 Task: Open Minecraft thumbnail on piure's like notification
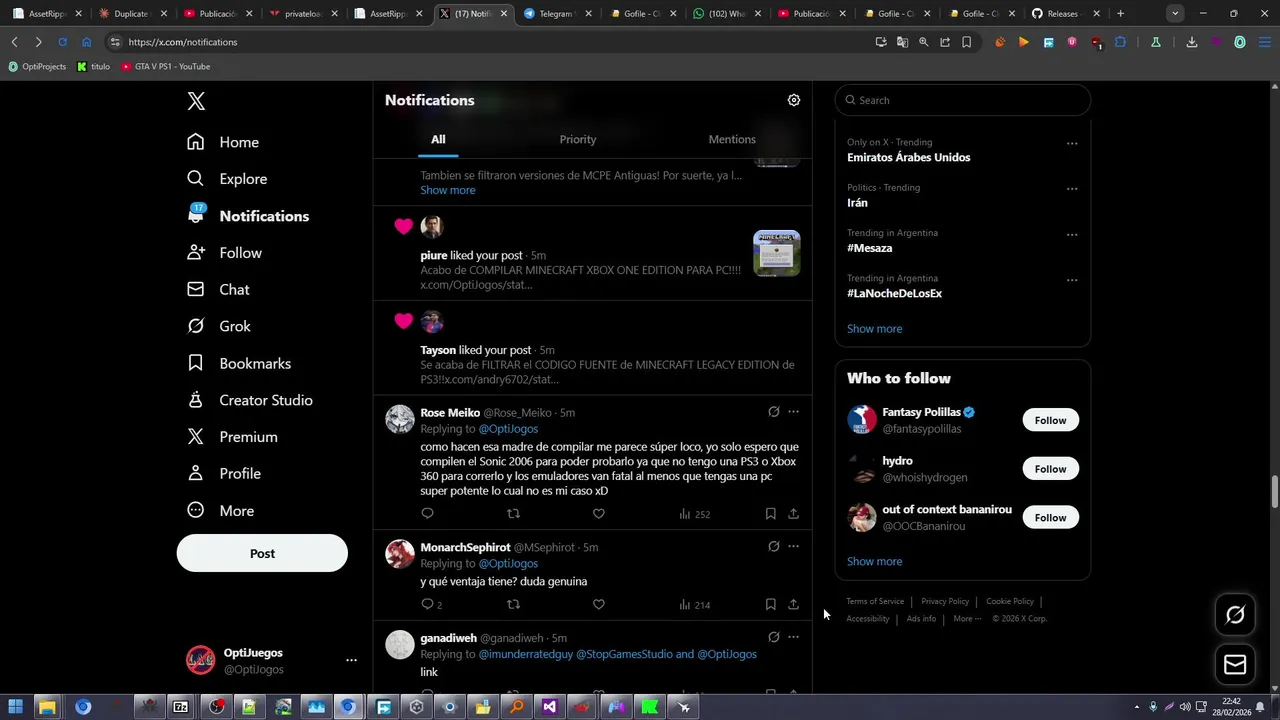click(x=776, y=254)
